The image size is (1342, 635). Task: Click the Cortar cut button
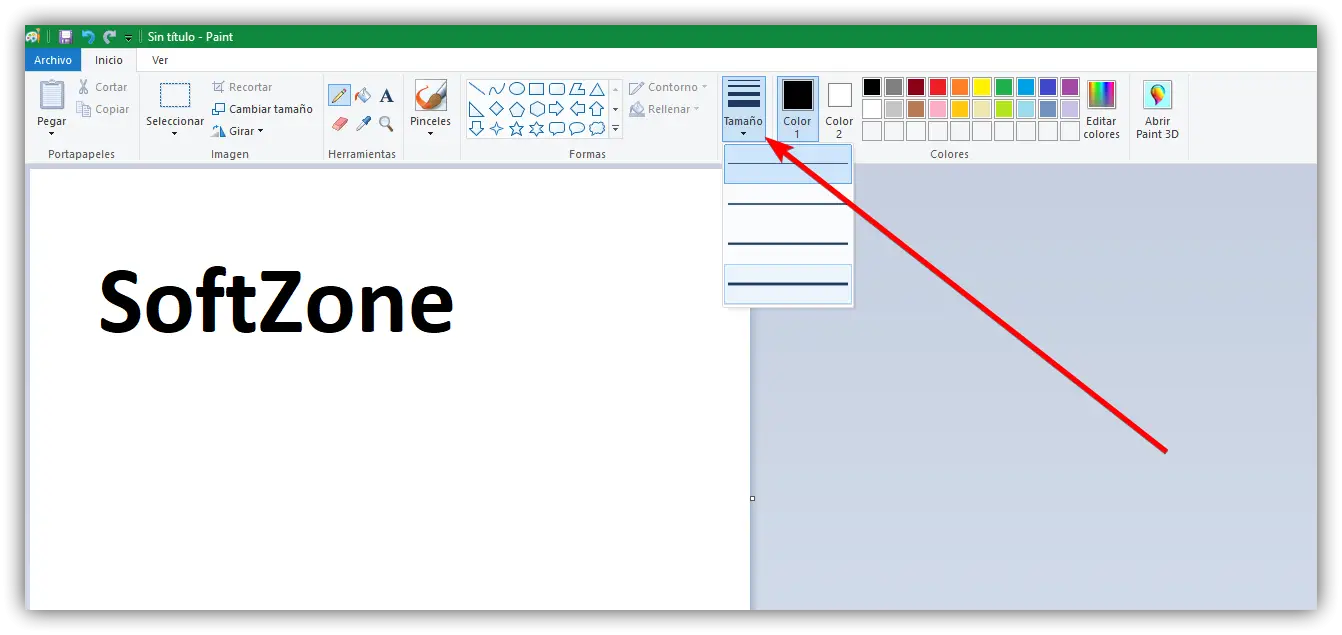tap(103, 87)
